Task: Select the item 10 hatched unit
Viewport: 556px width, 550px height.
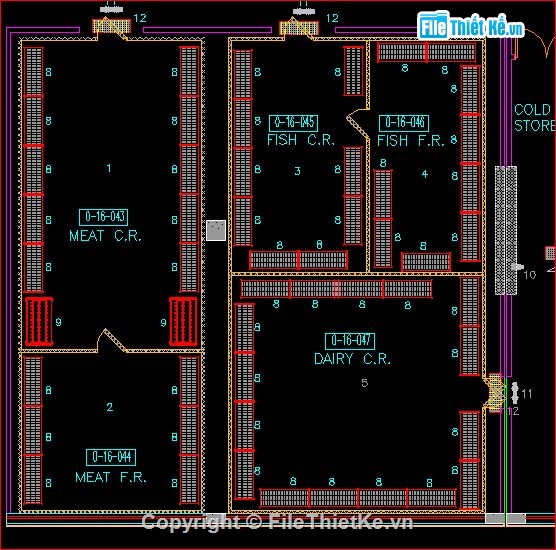Action: [x=506, y=230]
